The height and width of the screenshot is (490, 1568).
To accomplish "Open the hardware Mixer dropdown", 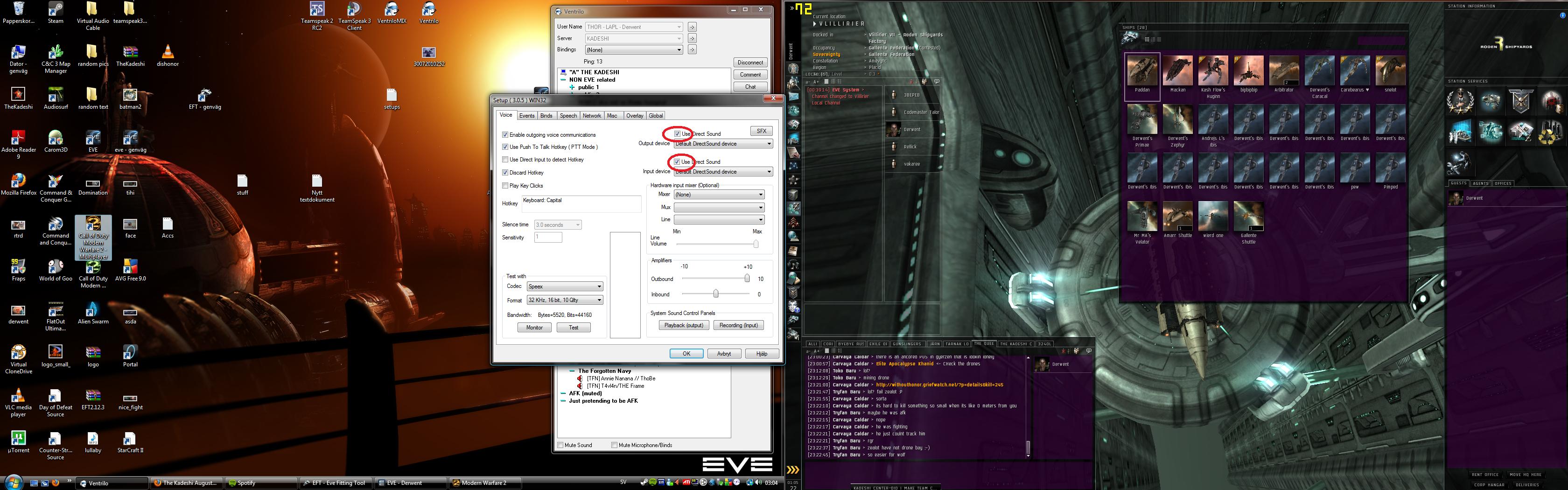I will tap(719, 195).
